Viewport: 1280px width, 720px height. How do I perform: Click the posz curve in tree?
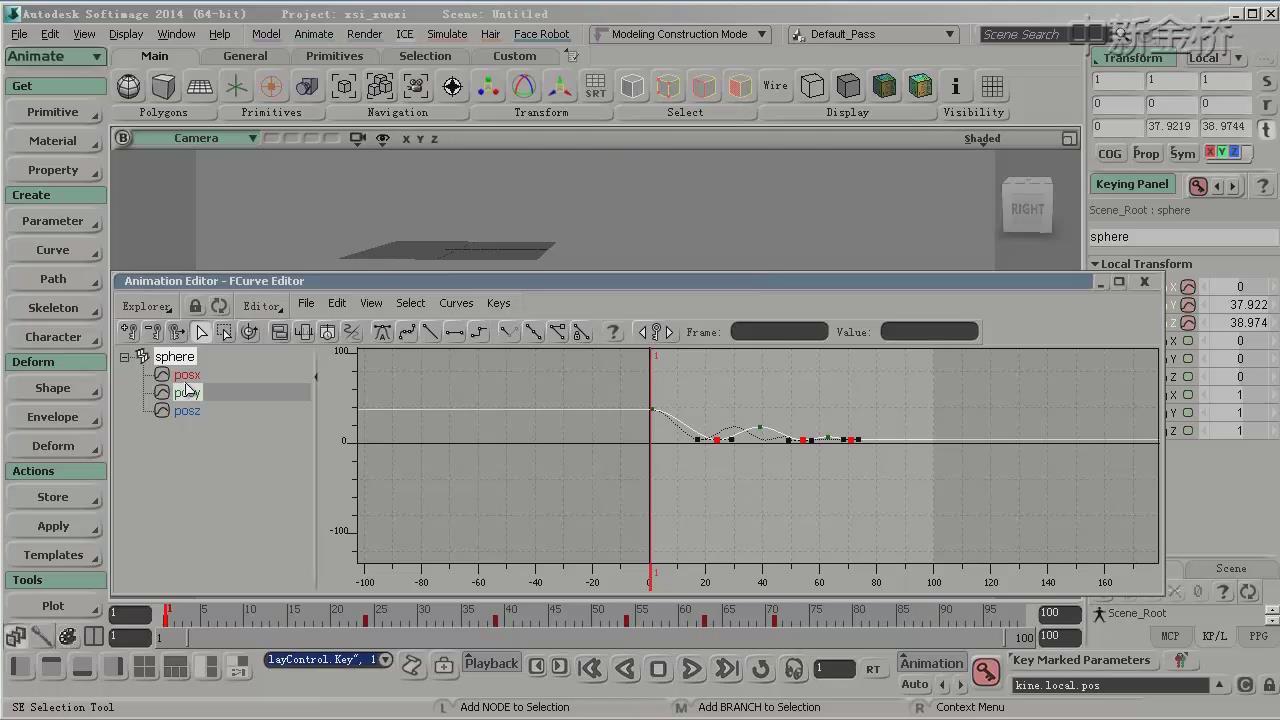pyautogui.click(x=187, y=411)
